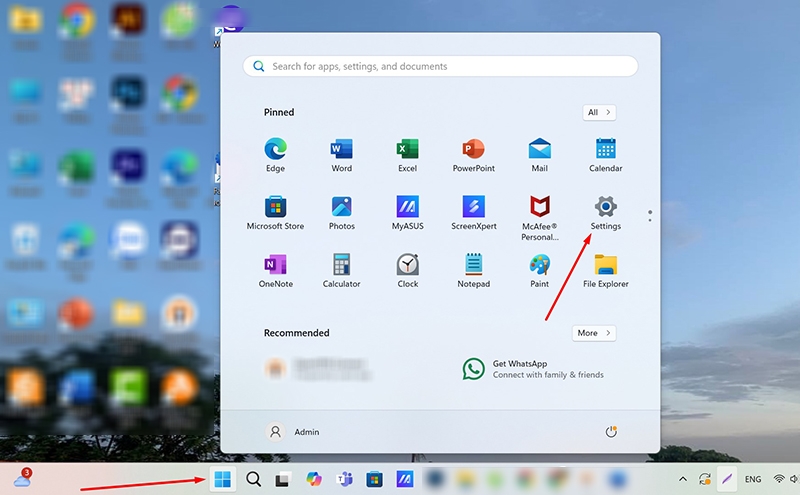Switch the ENG input language indicator
The image size is (800, 495).
(753, 479)
